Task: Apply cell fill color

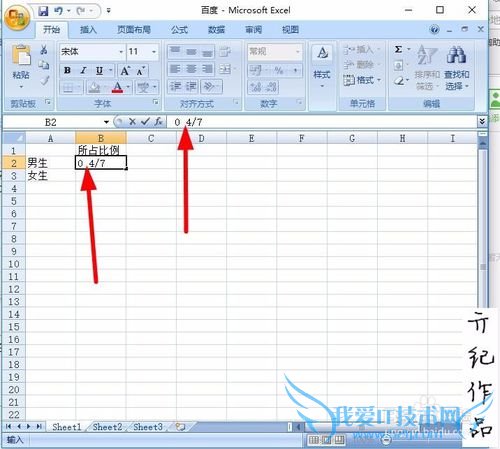Action: pyautogui.click(x=94, y=87)
